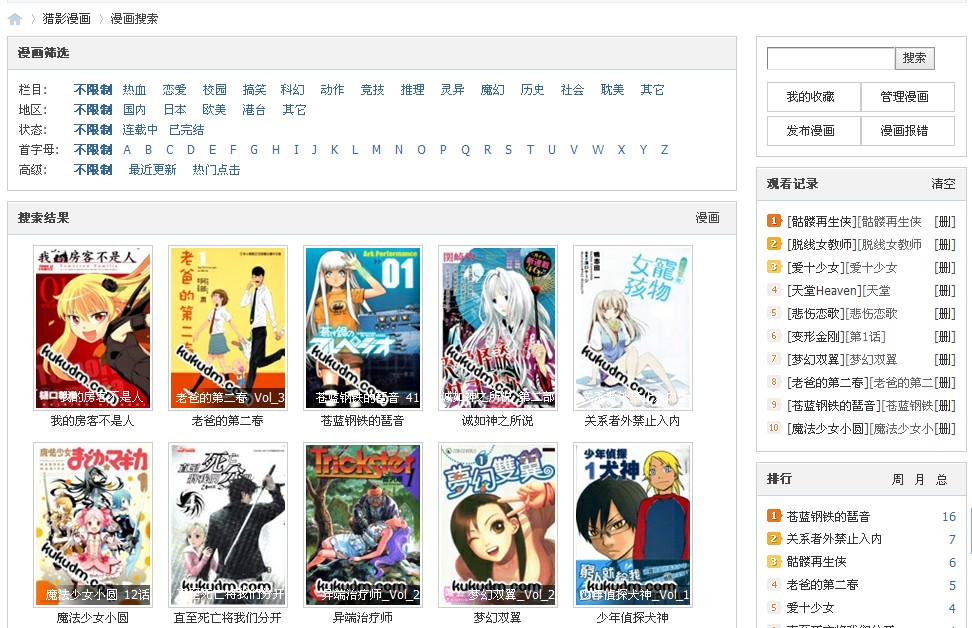Open cover thumbnail of 诚如神之所说
Screen dimensions: 972x628
(x=498, y=328)
